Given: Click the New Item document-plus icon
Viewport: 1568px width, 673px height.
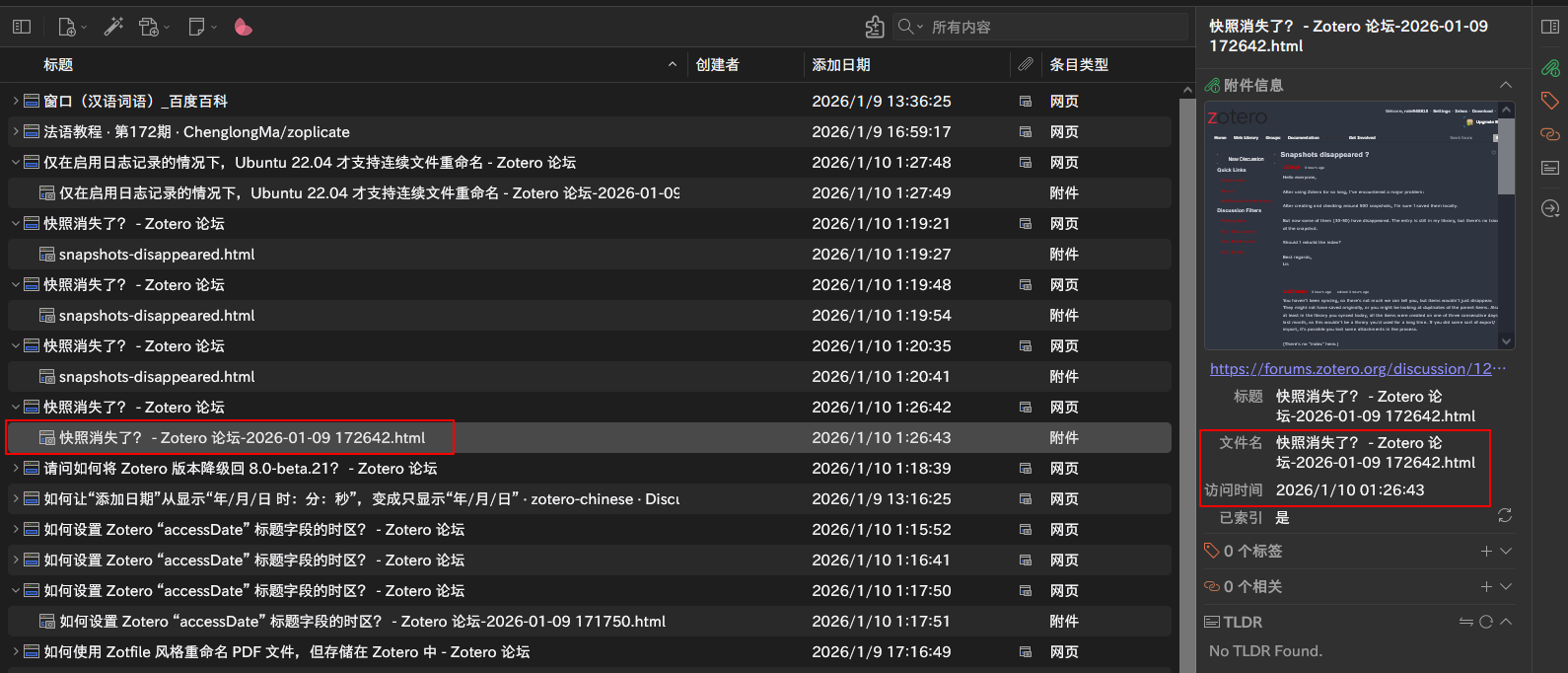Looking at the screenshot, I should click(67, 27).
